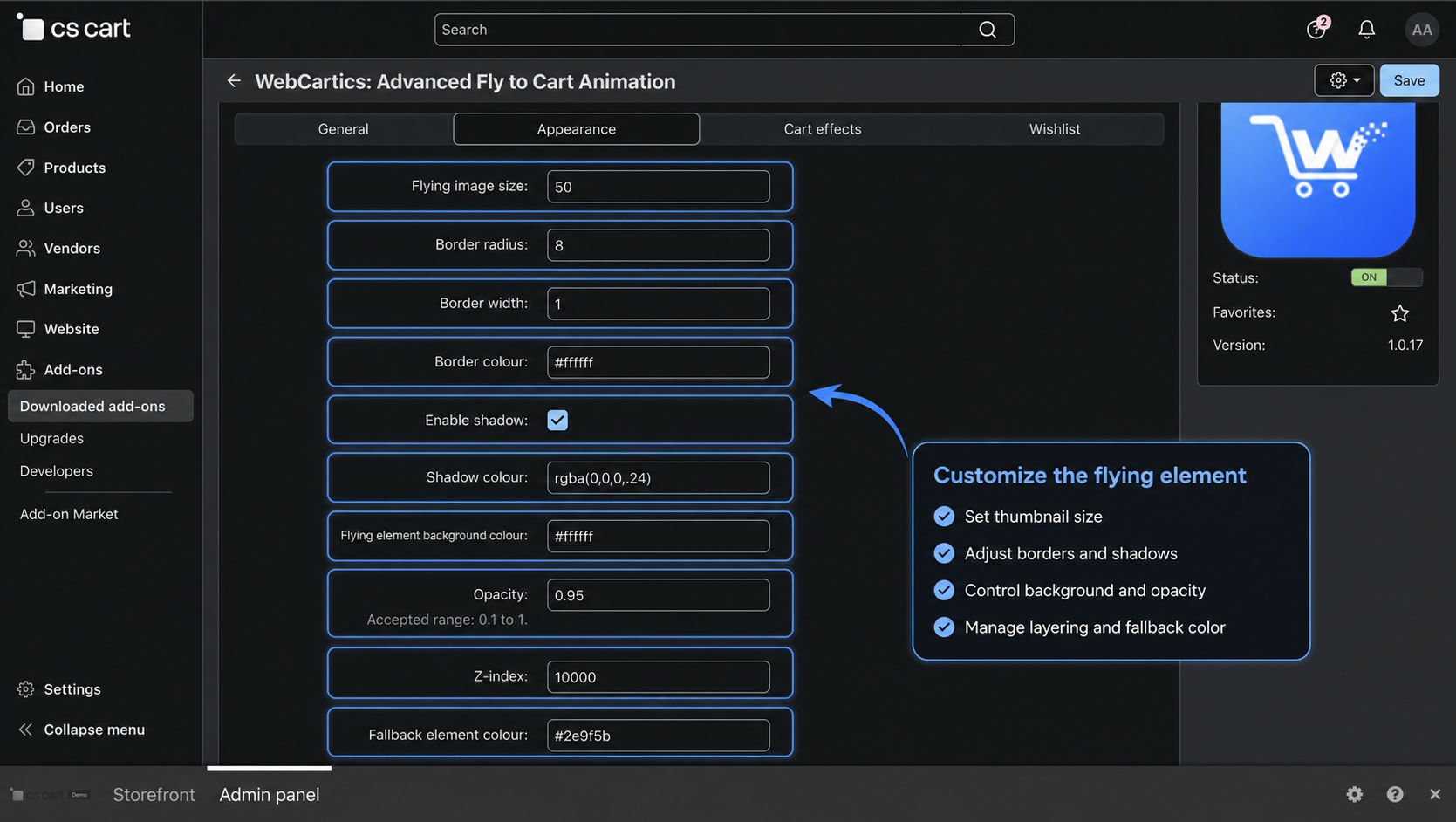Click the Home house icon

pyautogui.click(x=26, y=86)
